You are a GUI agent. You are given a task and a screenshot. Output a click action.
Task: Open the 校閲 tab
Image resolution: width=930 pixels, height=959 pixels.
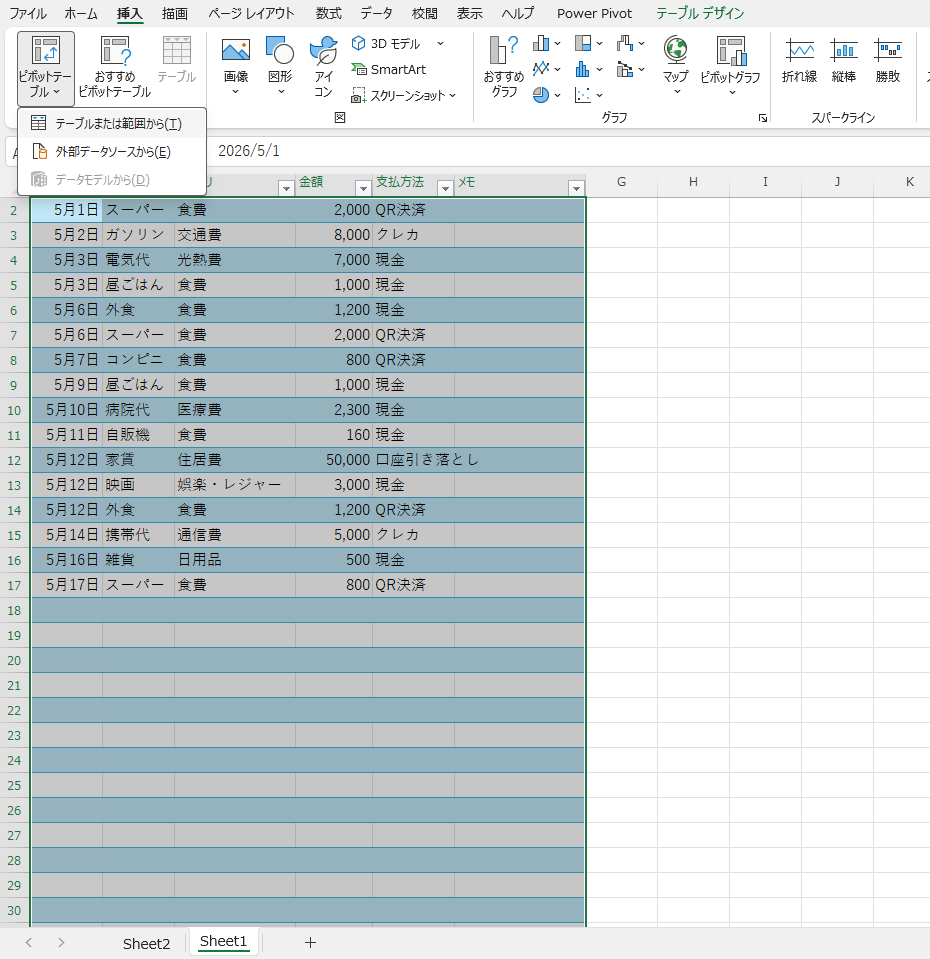[x=424, y=13]
